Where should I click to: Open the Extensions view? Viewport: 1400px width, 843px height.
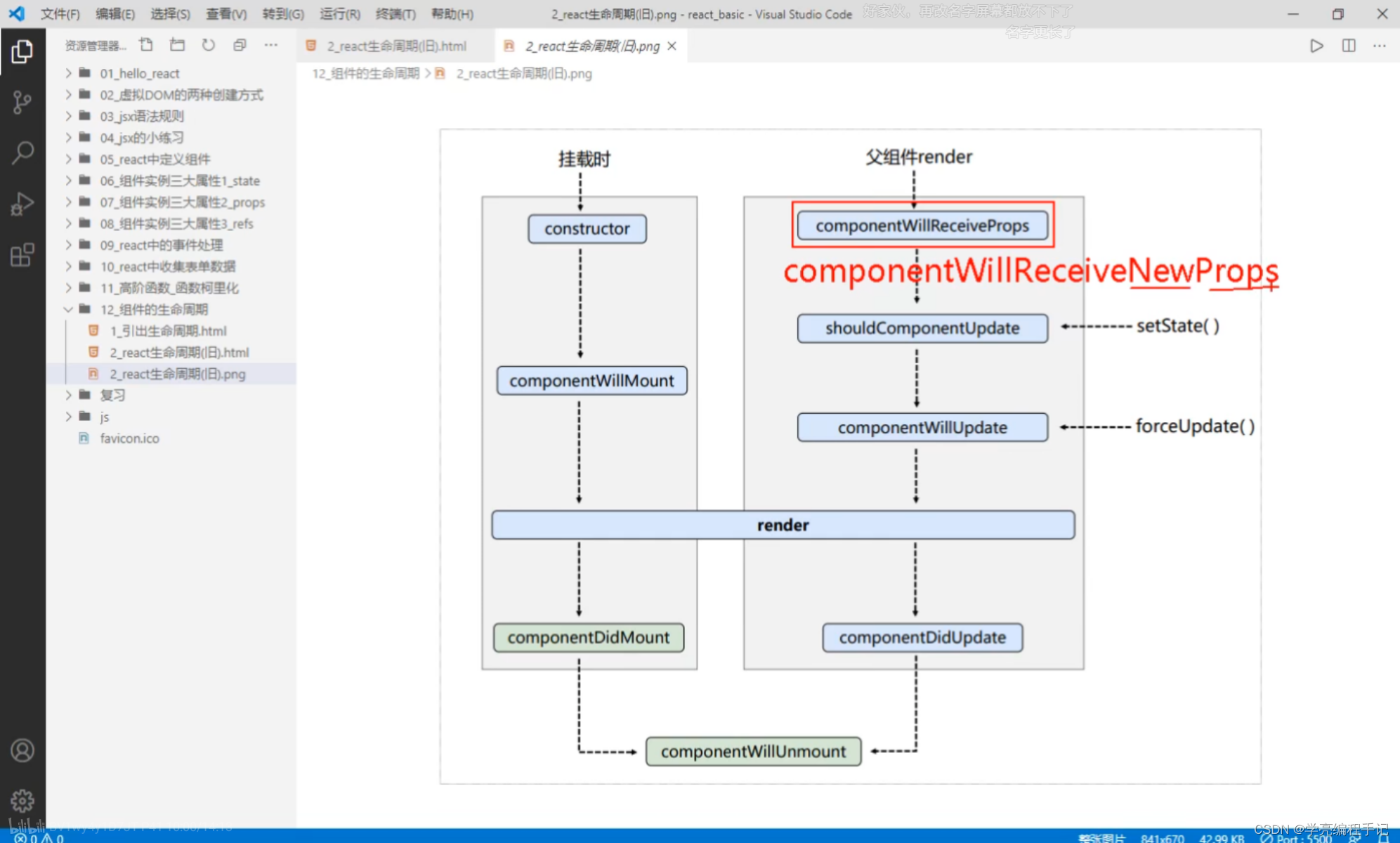pyautogui.click(x=22, y=254)
